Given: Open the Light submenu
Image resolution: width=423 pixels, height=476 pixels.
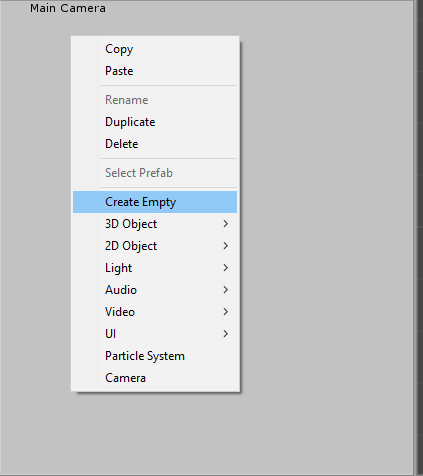Looking at the screenshot, I should 155,268.
